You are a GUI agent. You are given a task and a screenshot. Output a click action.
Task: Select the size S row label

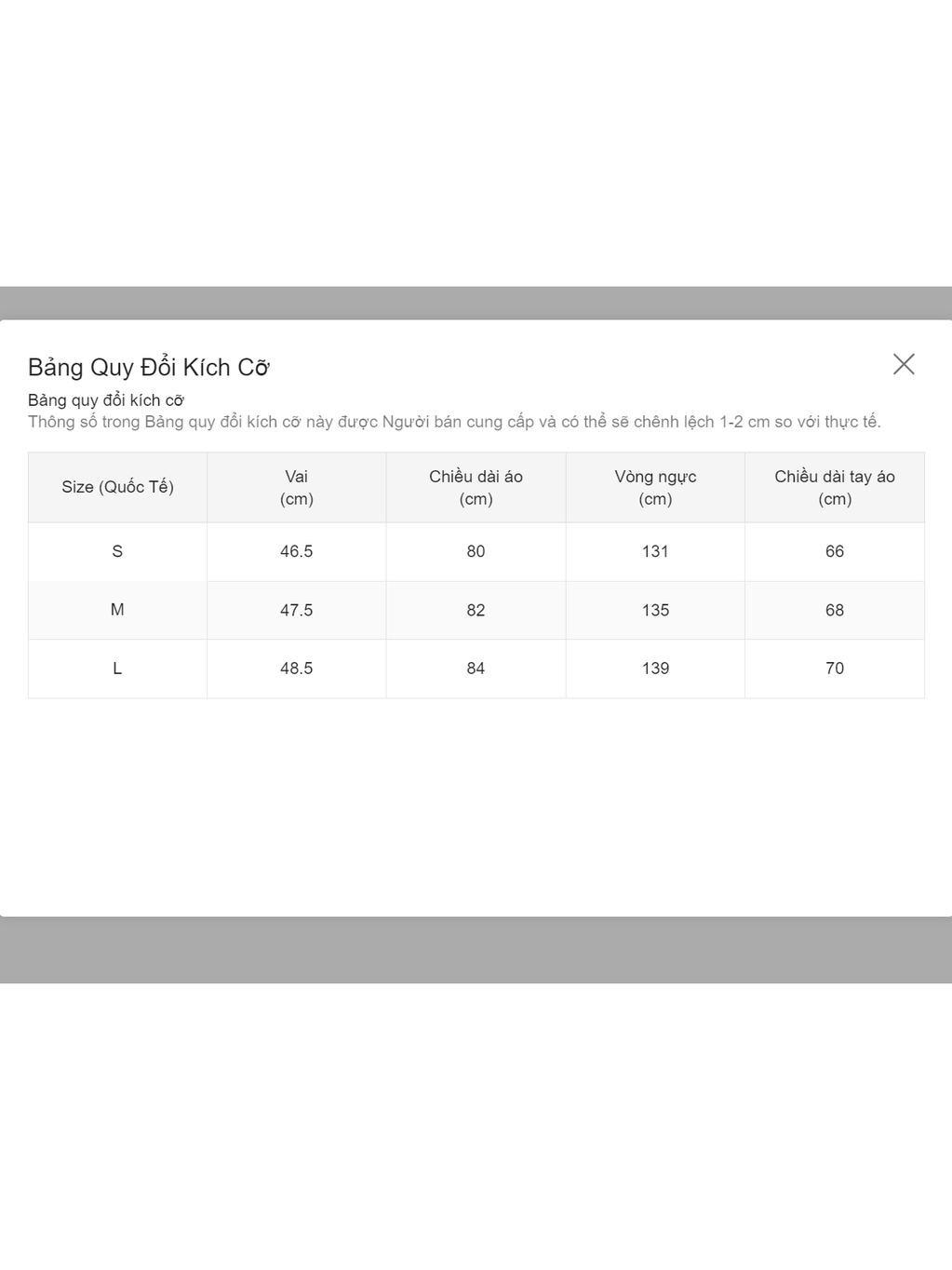click(117, 551)
